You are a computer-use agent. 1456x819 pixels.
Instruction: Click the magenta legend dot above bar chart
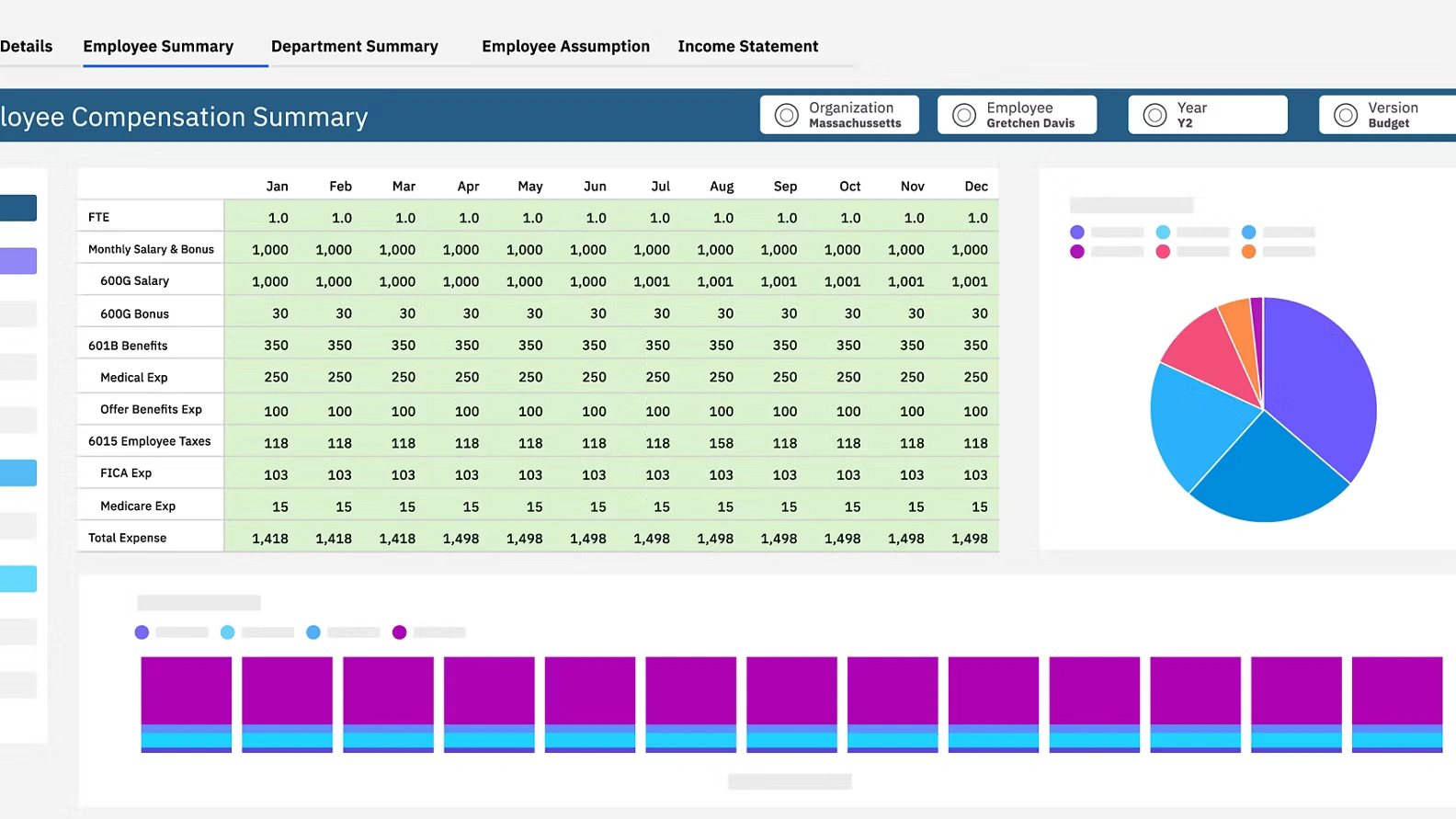pos(399,632)
